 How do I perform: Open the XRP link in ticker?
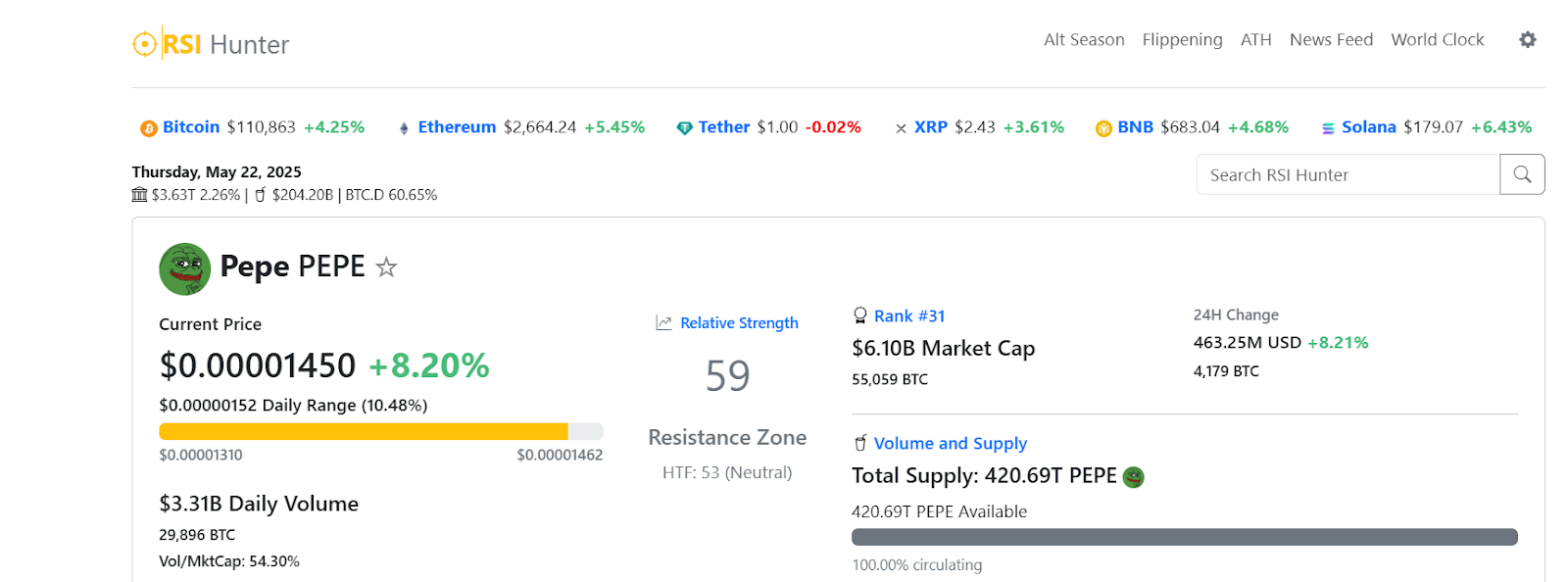point(931,127)
